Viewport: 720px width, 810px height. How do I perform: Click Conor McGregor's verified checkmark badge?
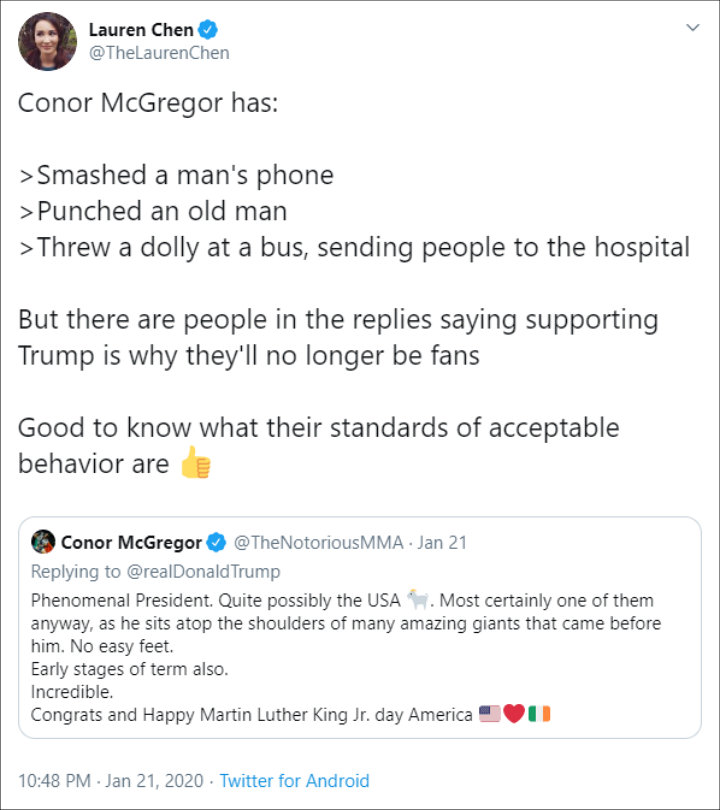(x=216, y=542)
